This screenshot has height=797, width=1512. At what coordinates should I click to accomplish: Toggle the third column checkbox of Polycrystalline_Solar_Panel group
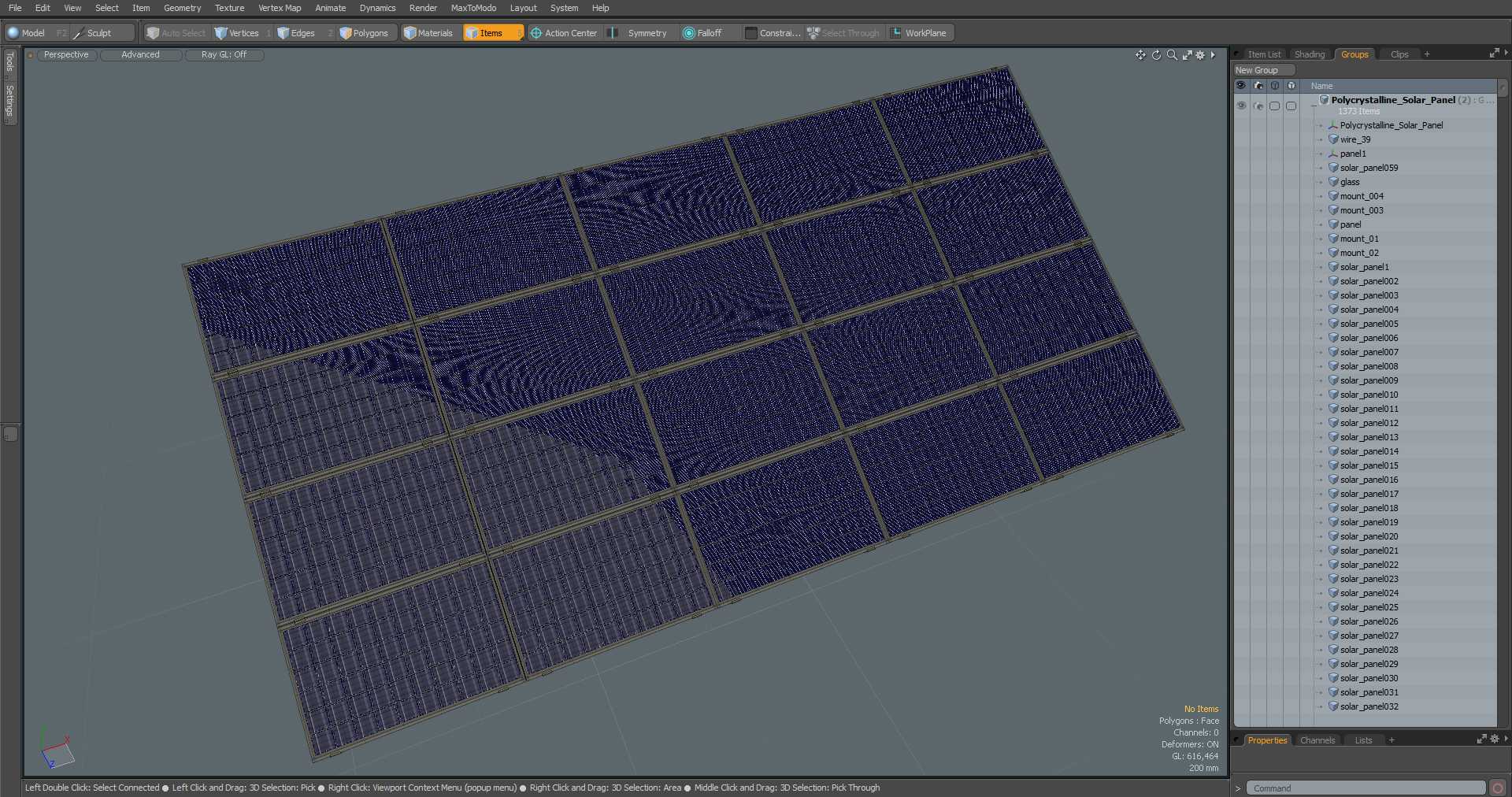pyautogui.click(x=1274, y=106)
